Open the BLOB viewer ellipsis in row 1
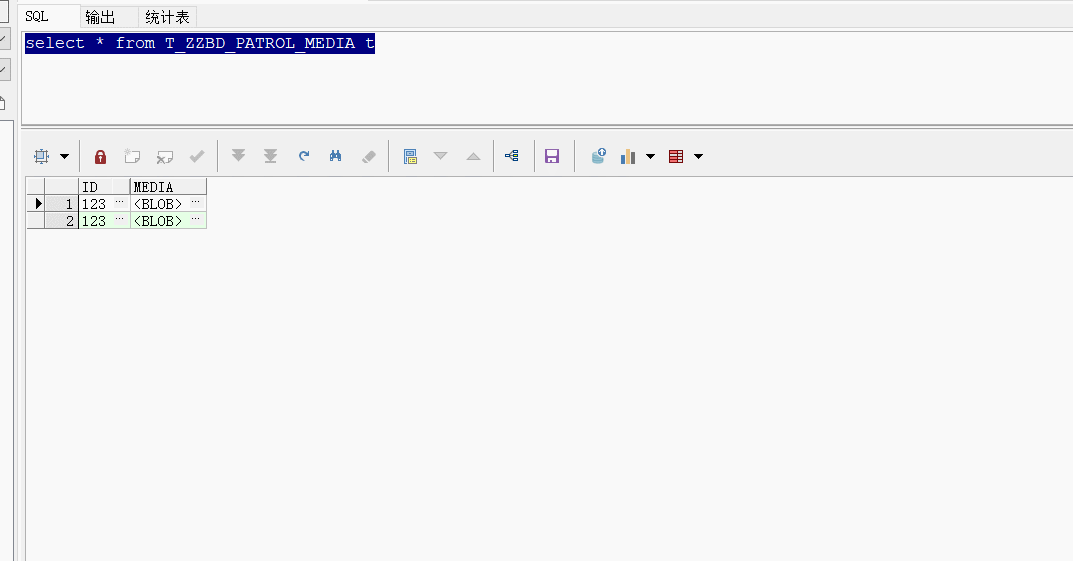Image resolution: width=1073 pixels, height=561 pixels. coord(196,203)
